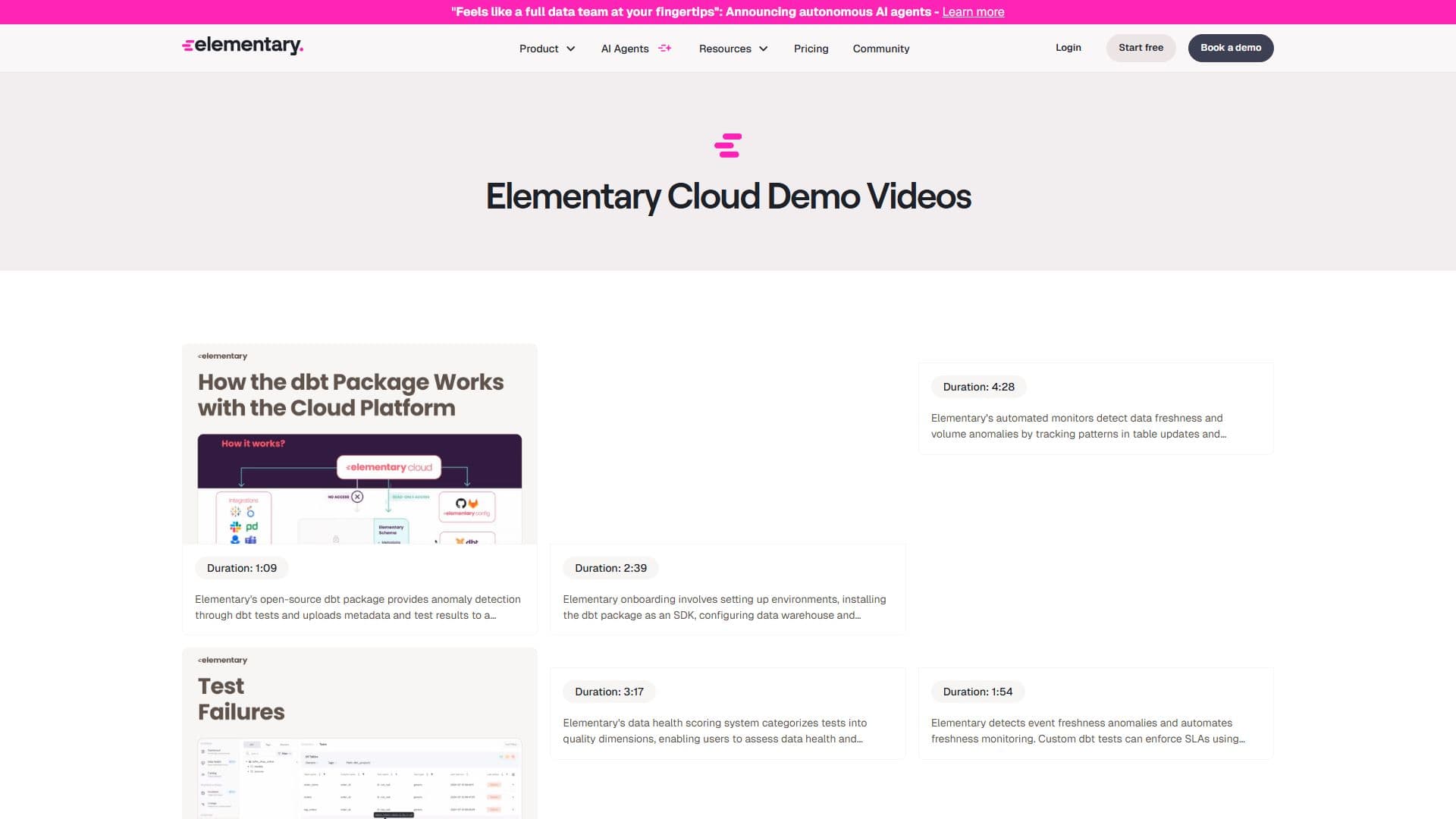Open the open-source dbt package description
The image size is (1456, 819).
pyautogui.click(x=358, y=607)
